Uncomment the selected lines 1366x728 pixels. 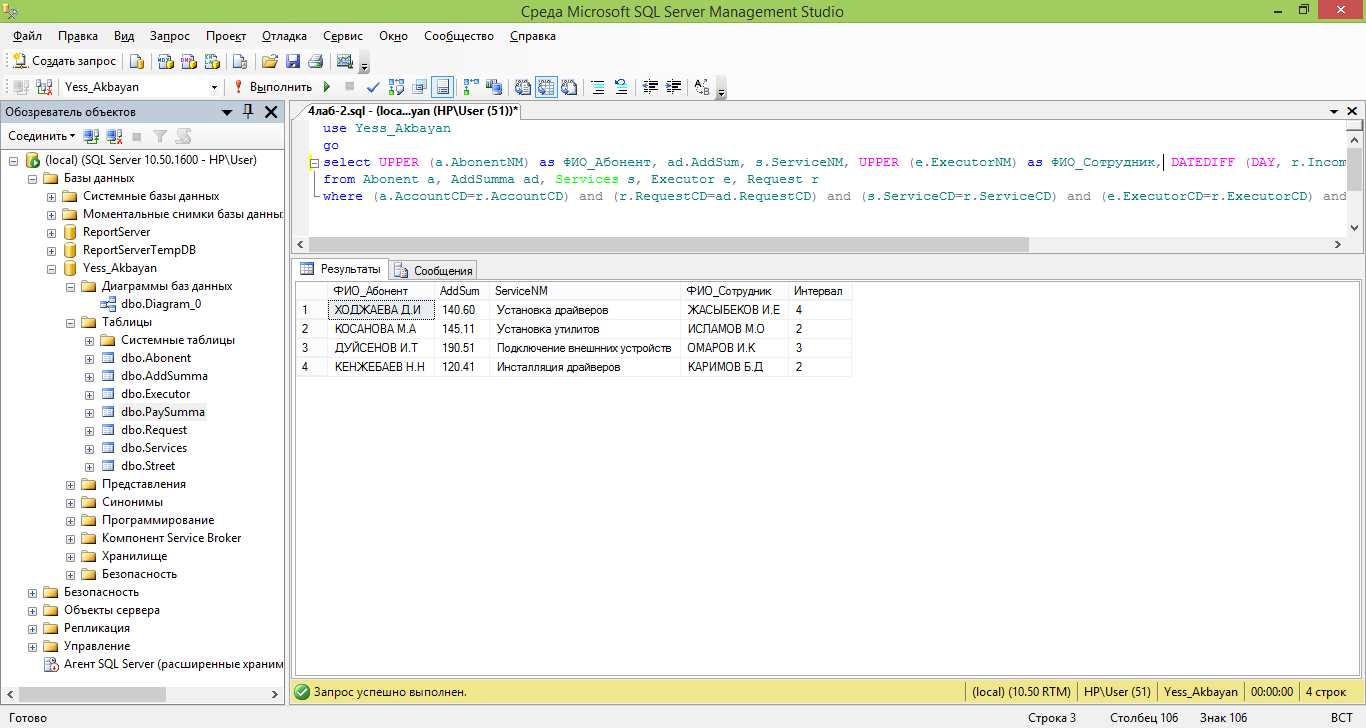[x=621, y=87]
